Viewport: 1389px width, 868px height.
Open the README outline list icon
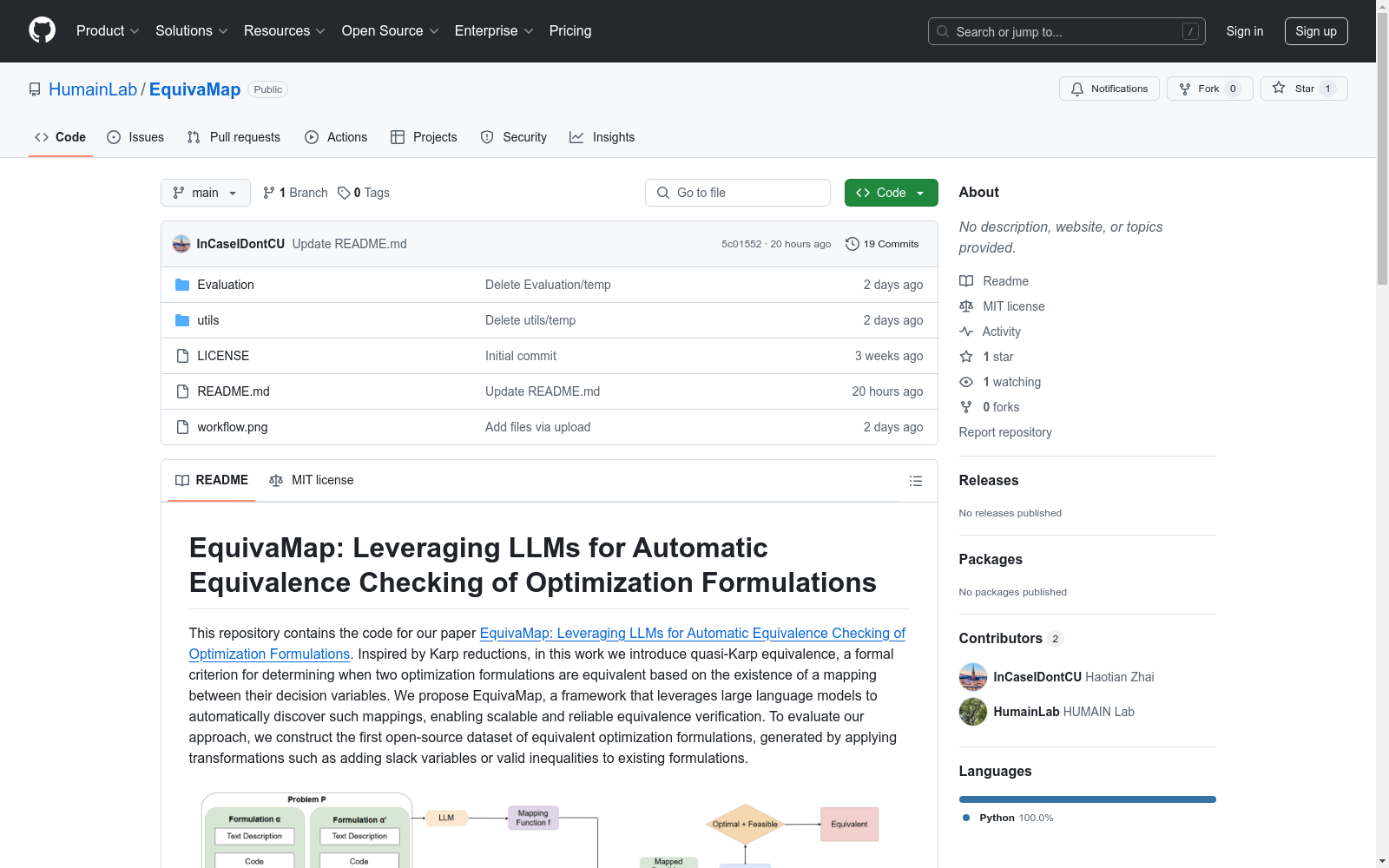pyautogui.click(x=916, y=481)
